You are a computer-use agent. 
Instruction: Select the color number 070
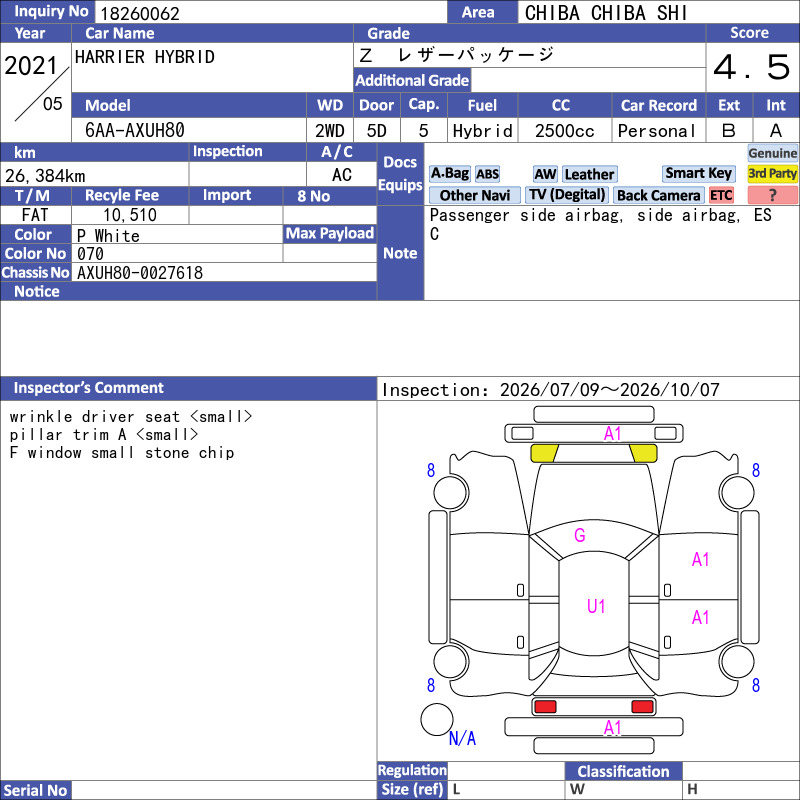click(x=90, y=254)
